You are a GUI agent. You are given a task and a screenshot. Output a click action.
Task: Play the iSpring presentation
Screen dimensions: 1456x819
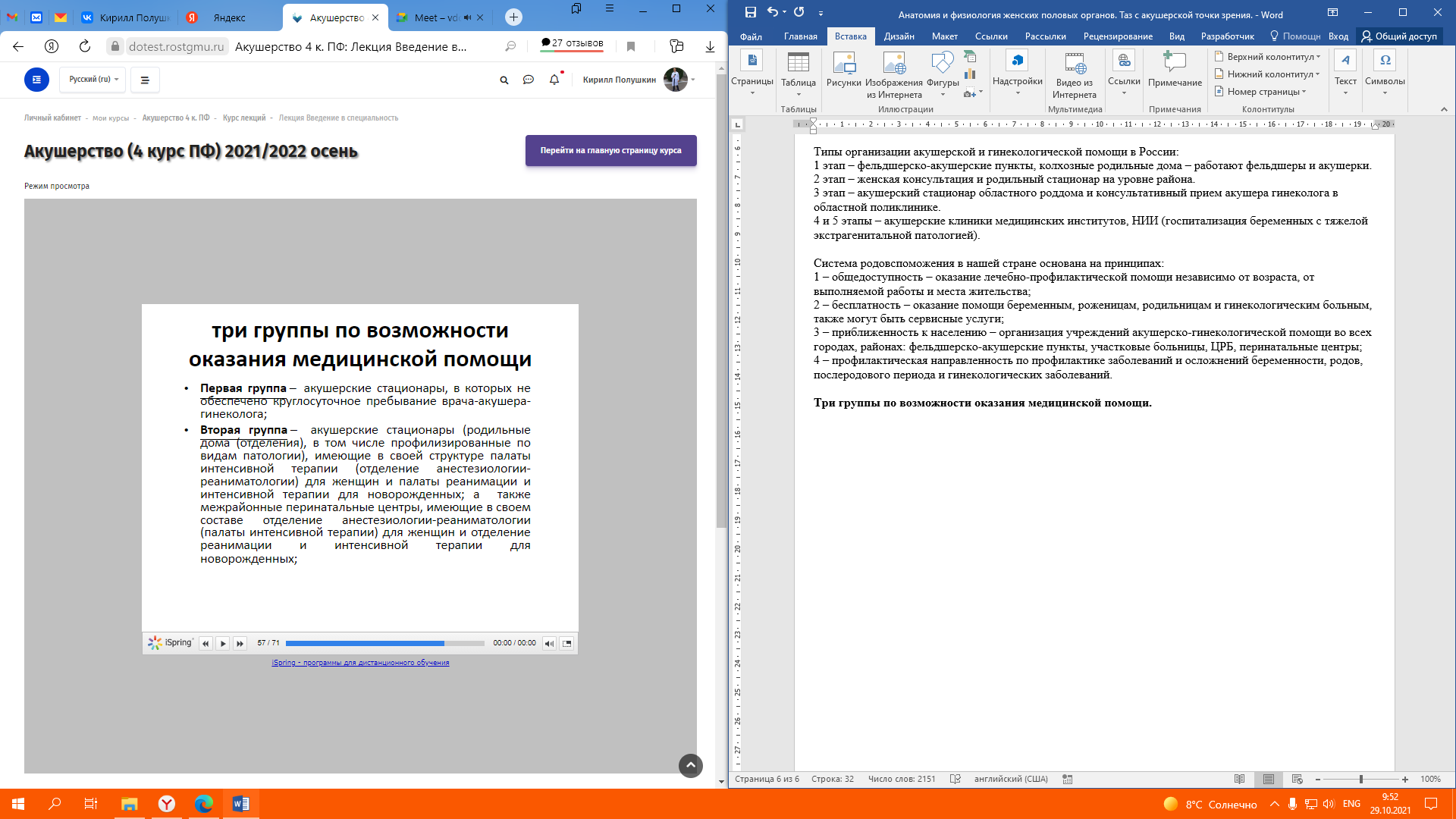(x=223, y=643)
